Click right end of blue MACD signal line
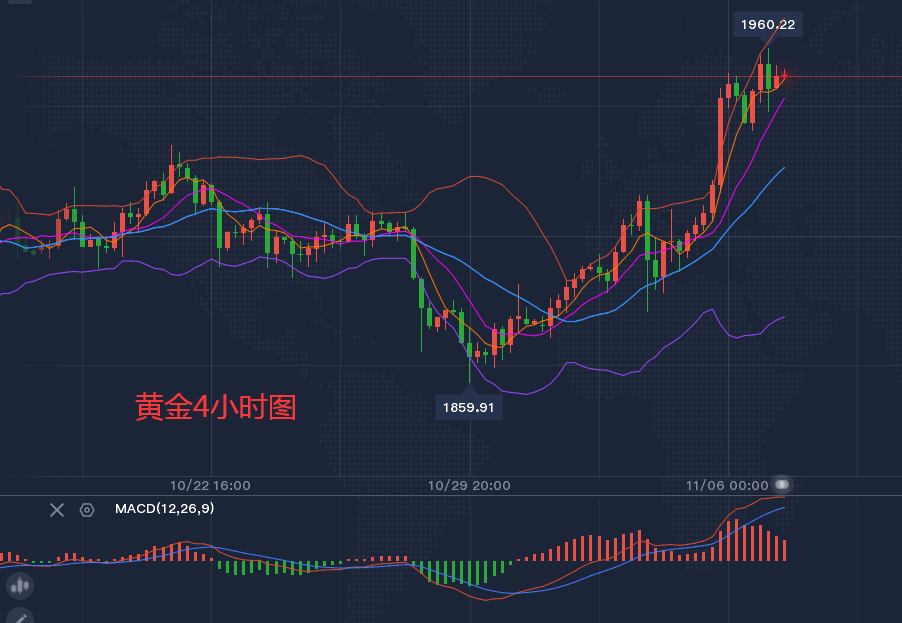 coord(784,508)
